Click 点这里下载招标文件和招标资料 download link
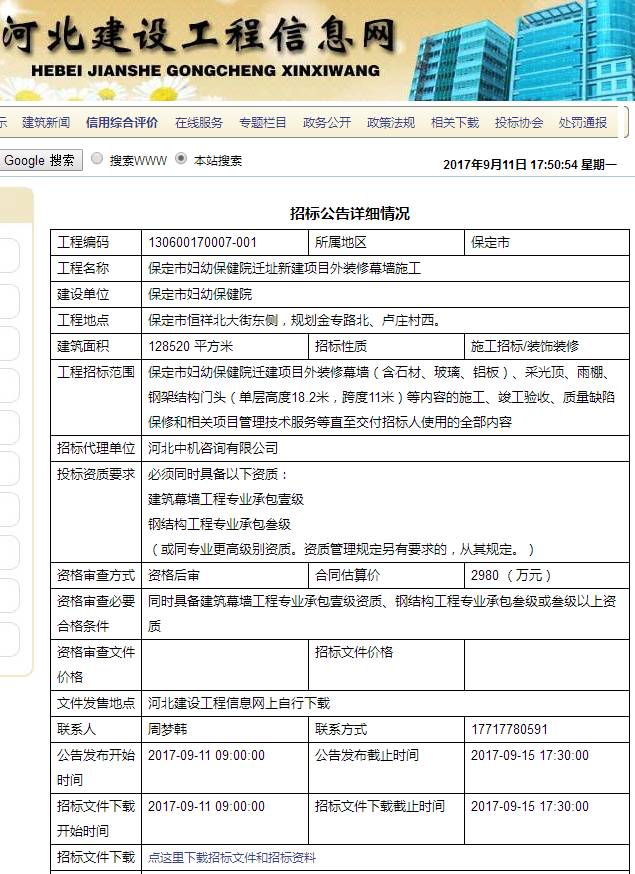The width and height of the screenshot is (635, 874). 232,857
